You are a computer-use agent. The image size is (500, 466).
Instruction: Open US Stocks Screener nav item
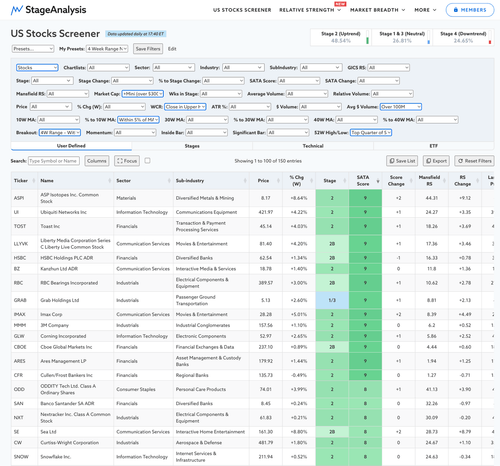[x=242, y=10]
